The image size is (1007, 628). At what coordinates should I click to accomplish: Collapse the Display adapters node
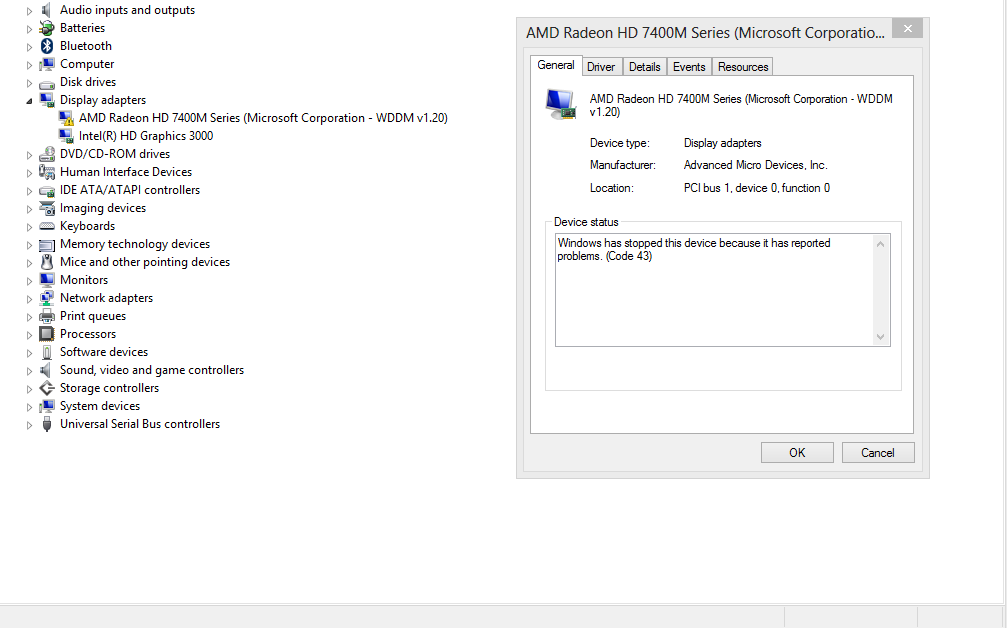pos(29,101)
